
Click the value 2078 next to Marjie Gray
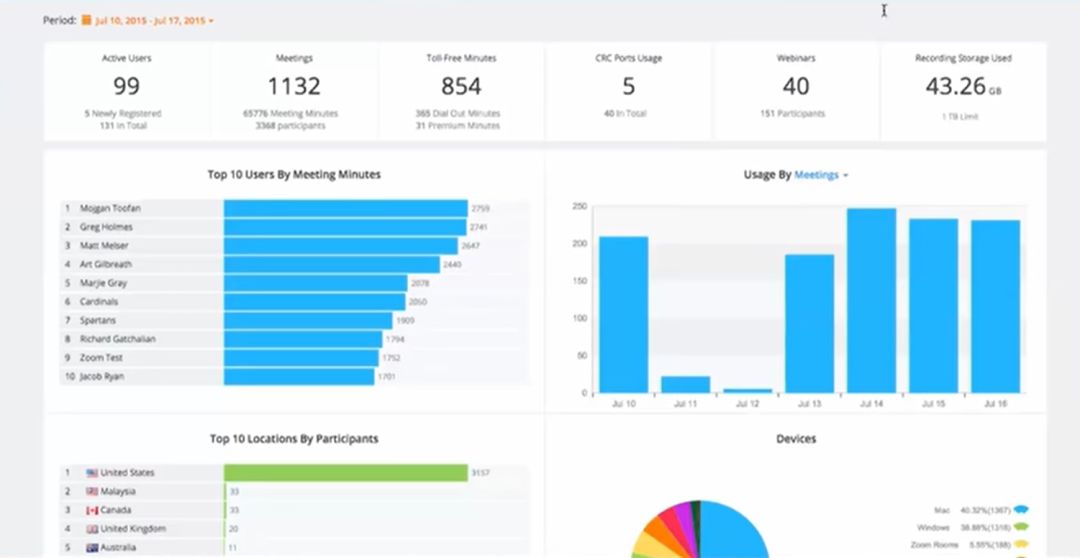[x=420, y=283]
